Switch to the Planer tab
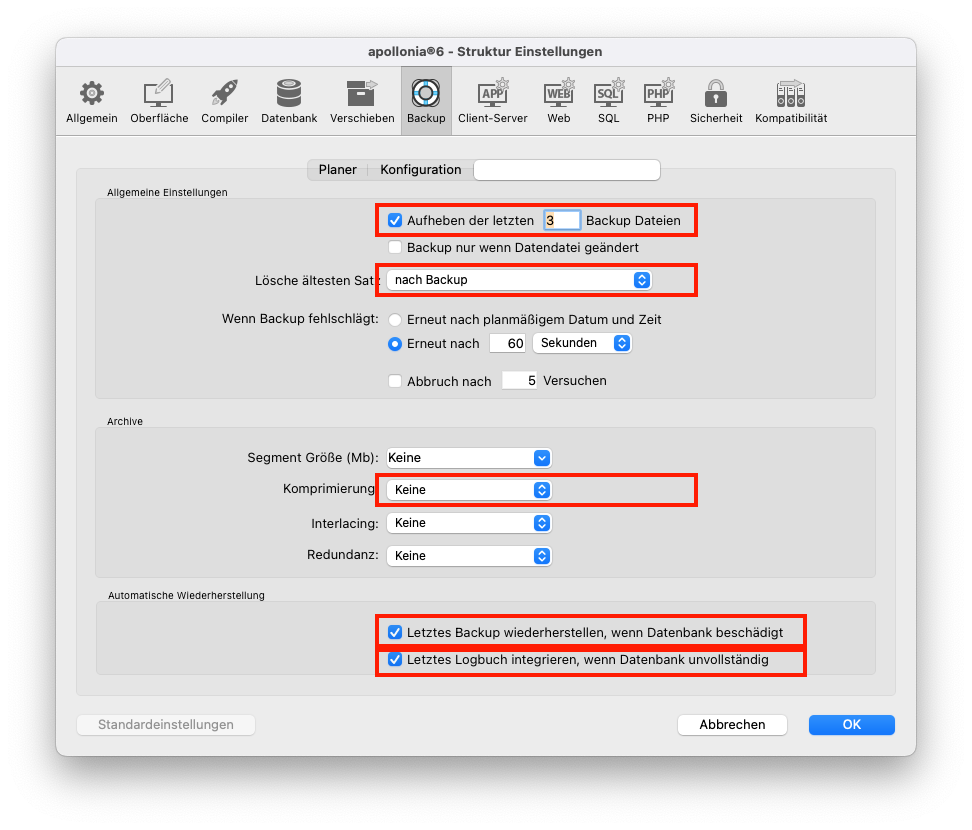972x830 pixels. point(337,170)
